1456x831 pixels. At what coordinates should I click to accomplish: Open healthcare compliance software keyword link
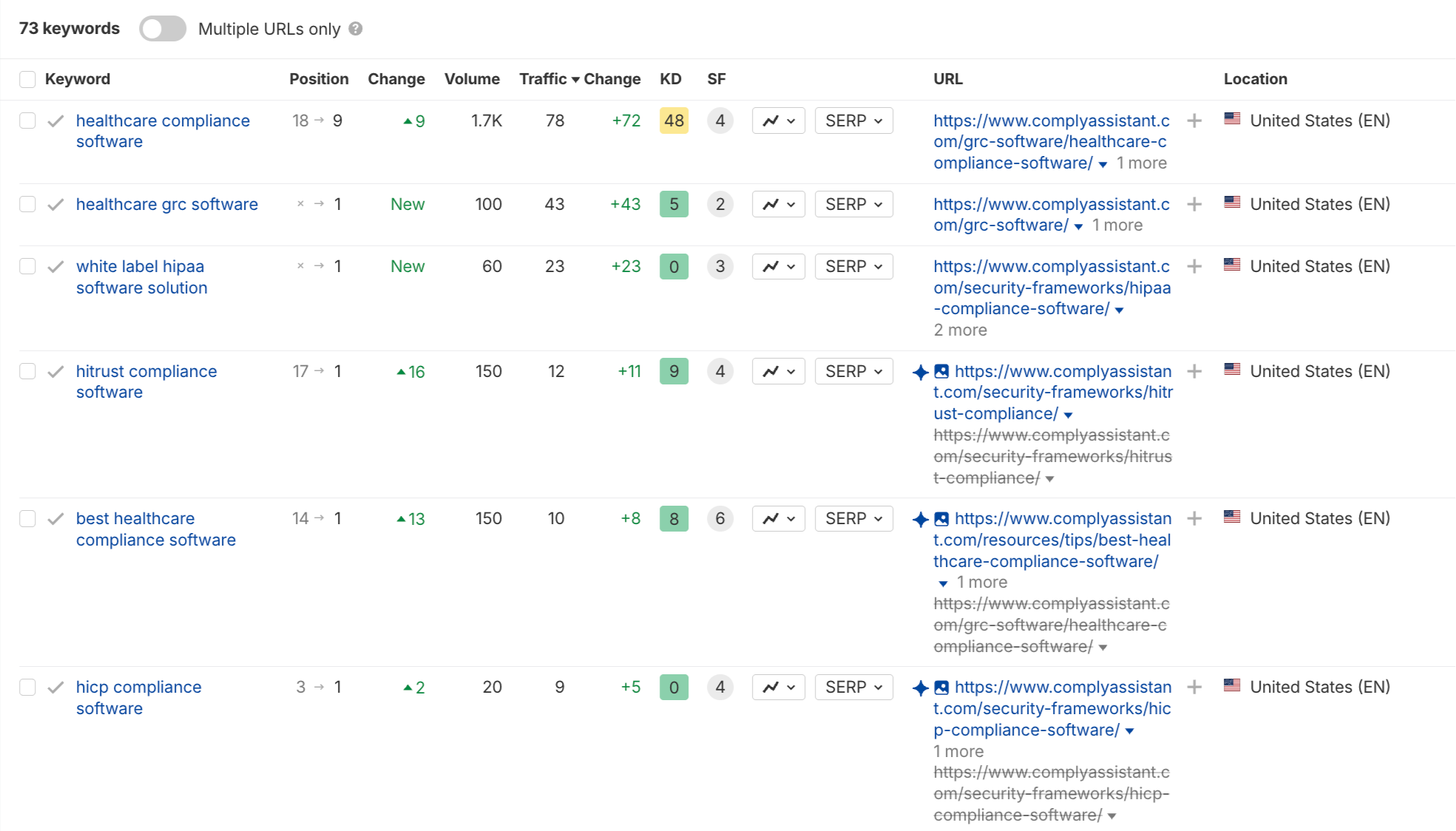pyautogui.click(x=163, y=131)
